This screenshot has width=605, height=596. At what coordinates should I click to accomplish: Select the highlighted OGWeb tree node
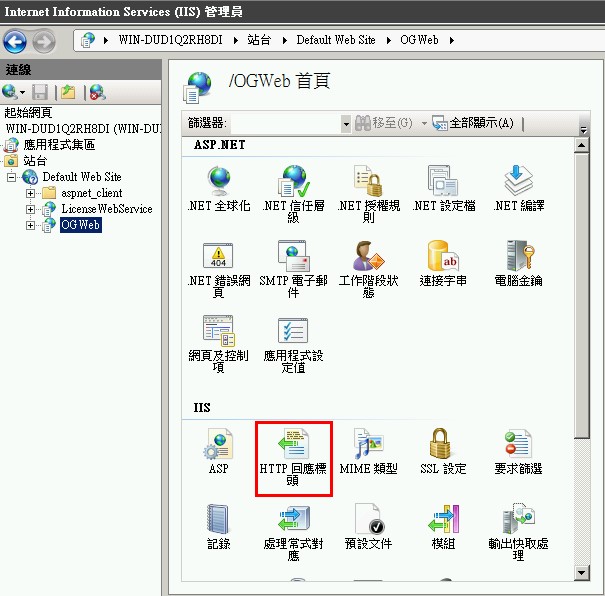click(81, 225)
